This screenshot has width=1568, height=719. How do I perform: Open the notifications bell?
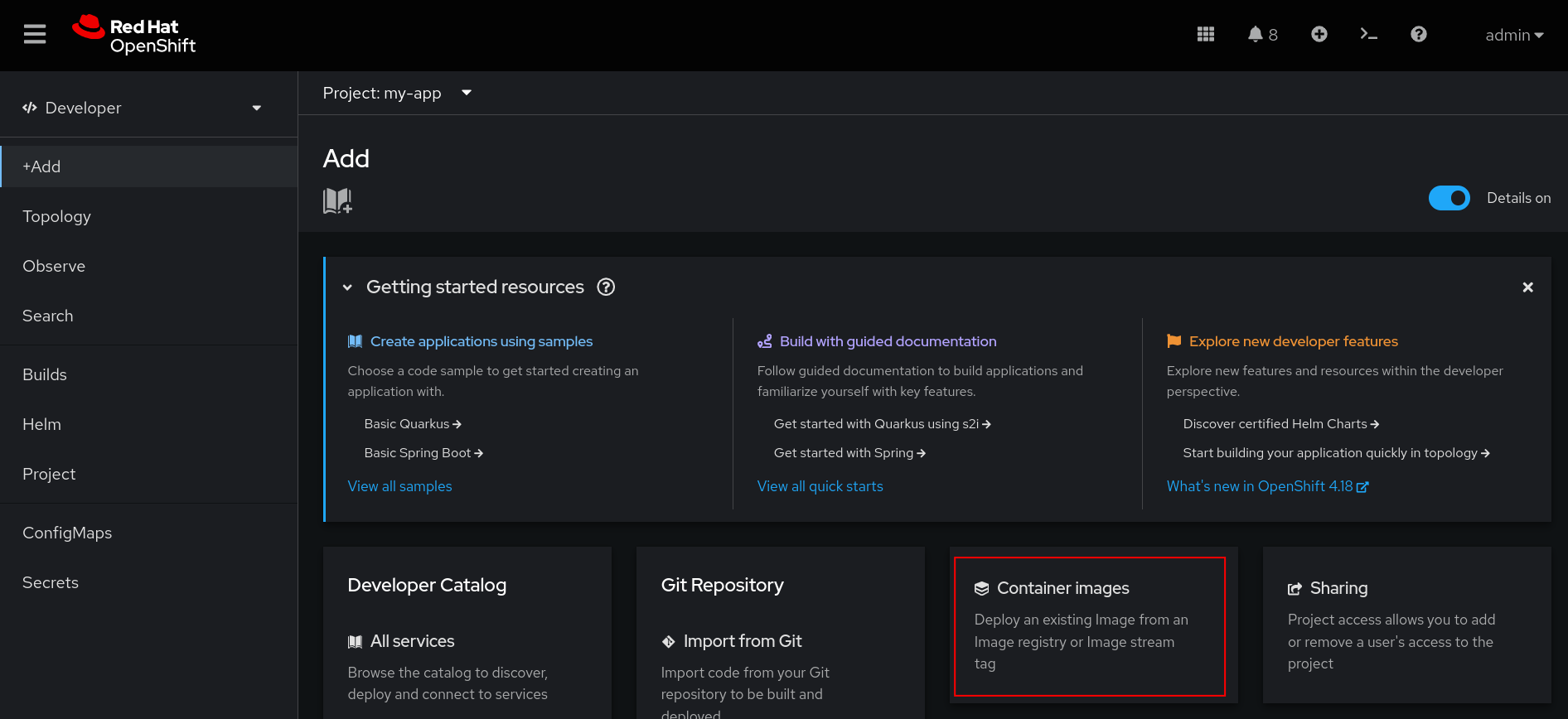(x=1261, y=34)
